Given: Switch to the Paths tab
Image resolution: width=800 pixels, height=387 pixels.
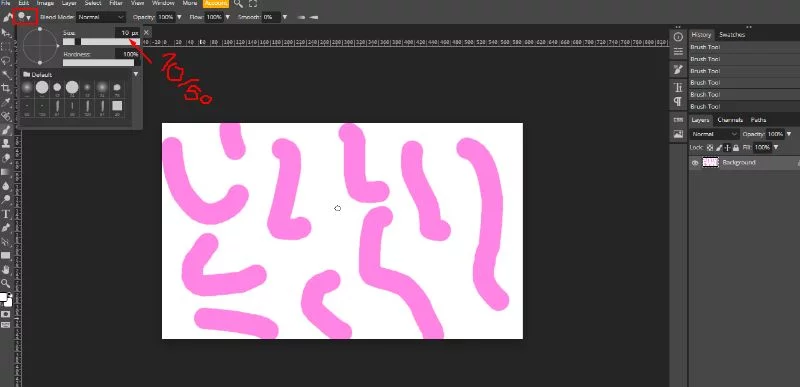Looking at the screenshot, I should point(758,120).
